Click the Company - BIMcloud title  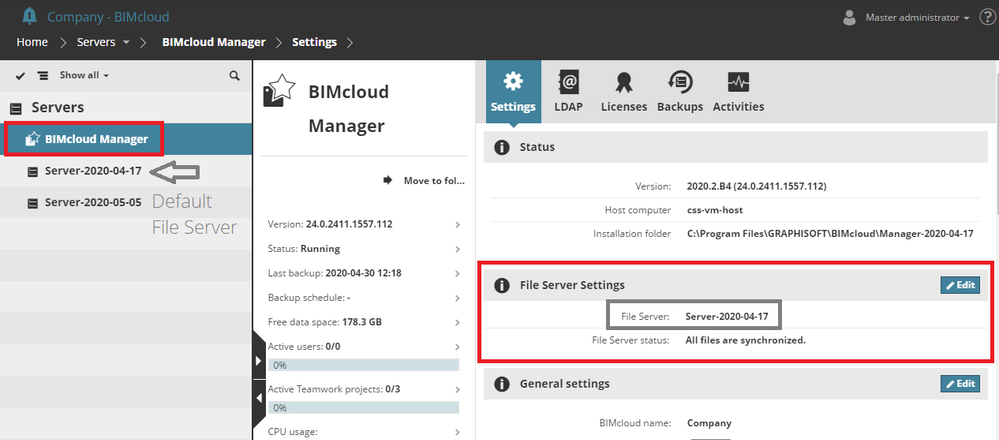pos(108,17)
